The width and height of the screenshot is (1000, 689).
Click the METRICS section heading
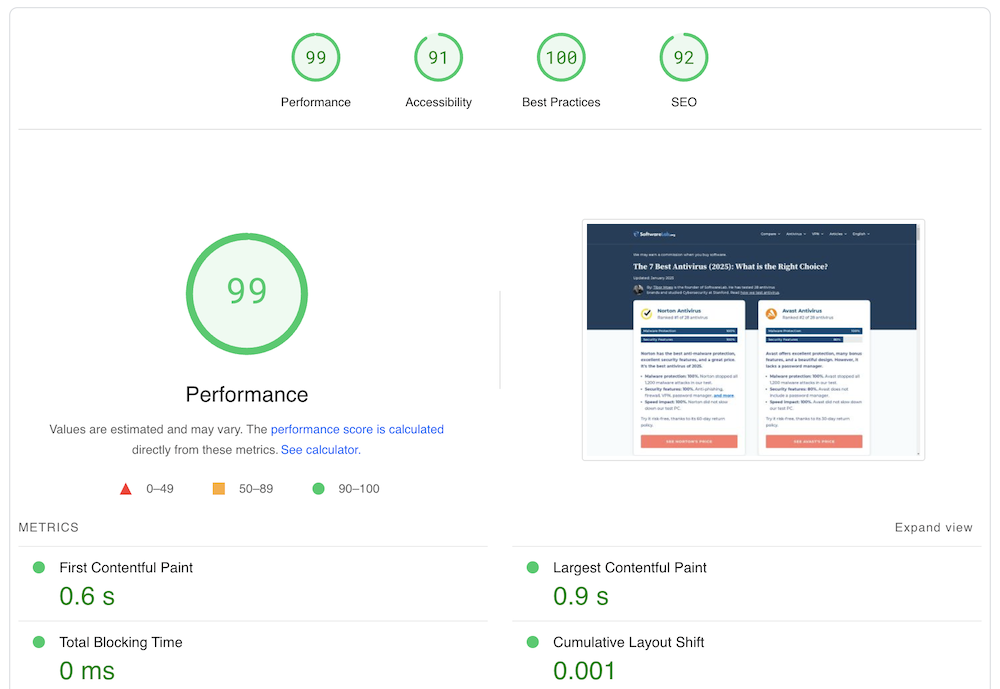click(48, 527)
